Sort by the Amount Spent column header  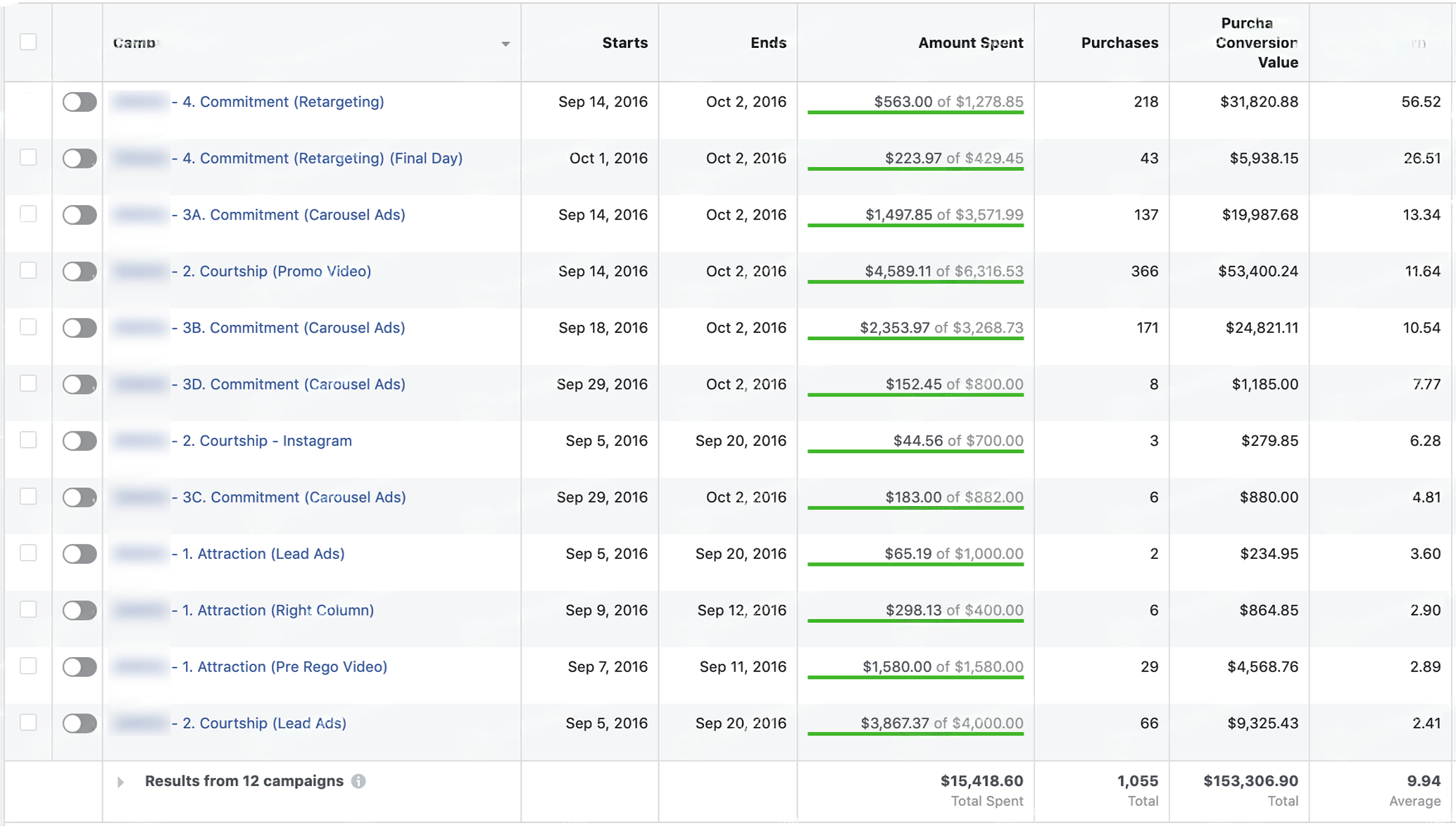click(970, 43)
